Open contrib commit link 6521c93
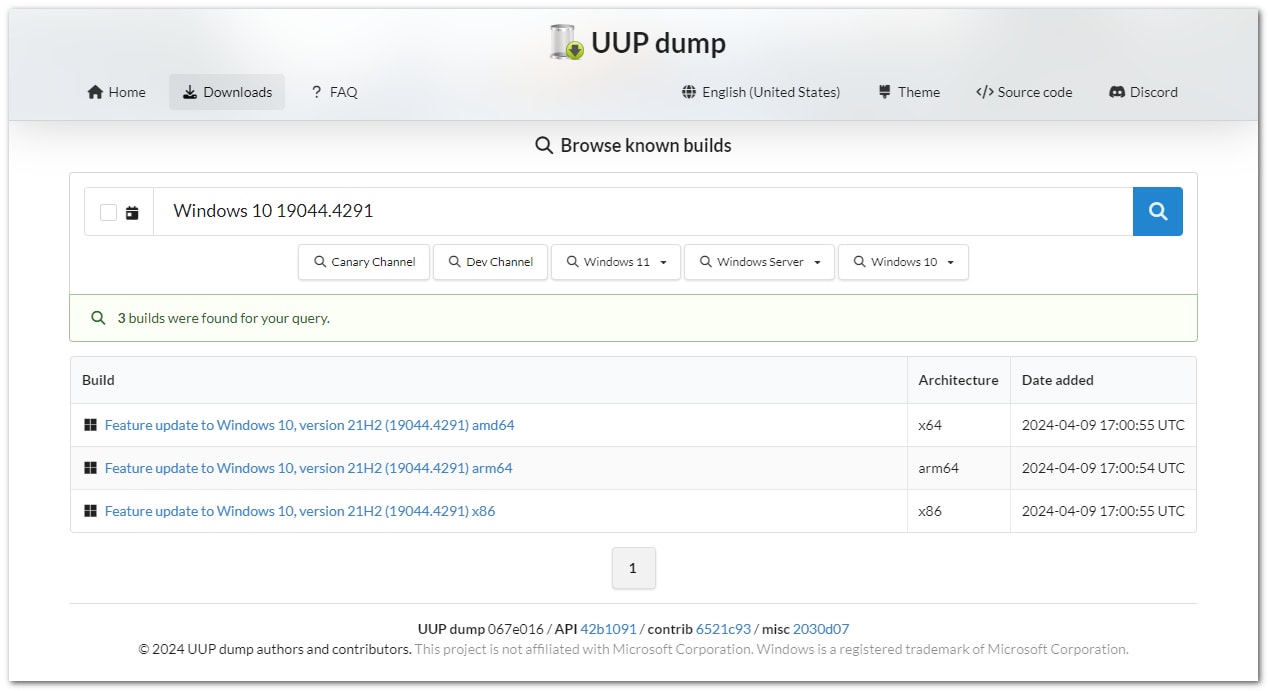 pos(723,629)
